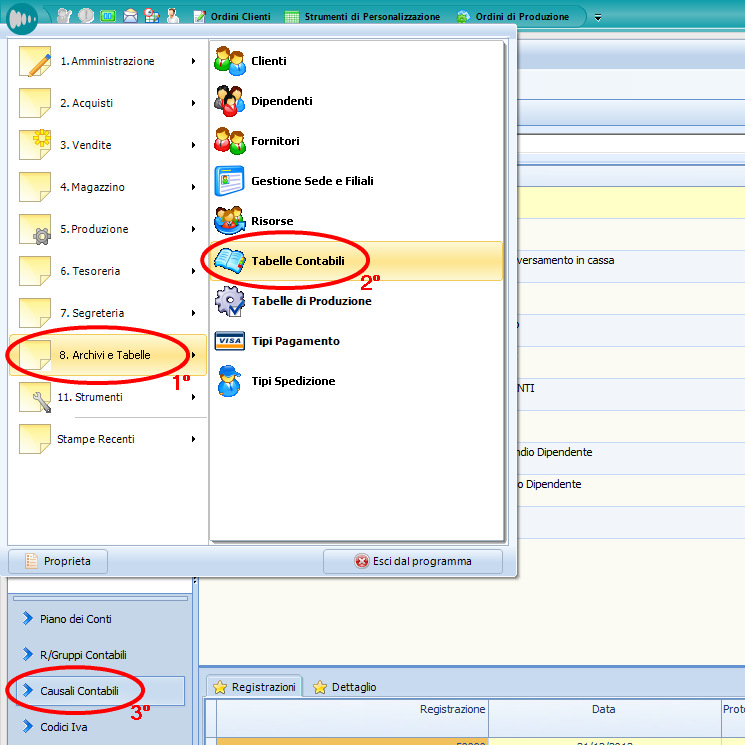Select the 8. Archivi e Tabelle menu

coord(107,355)
